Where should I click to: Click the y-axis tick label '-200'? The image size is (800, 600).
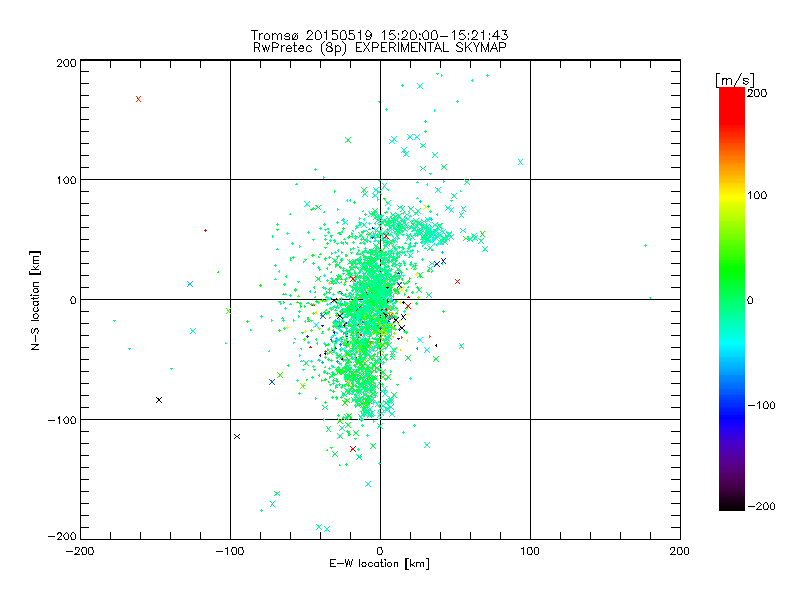pos(62,536)
